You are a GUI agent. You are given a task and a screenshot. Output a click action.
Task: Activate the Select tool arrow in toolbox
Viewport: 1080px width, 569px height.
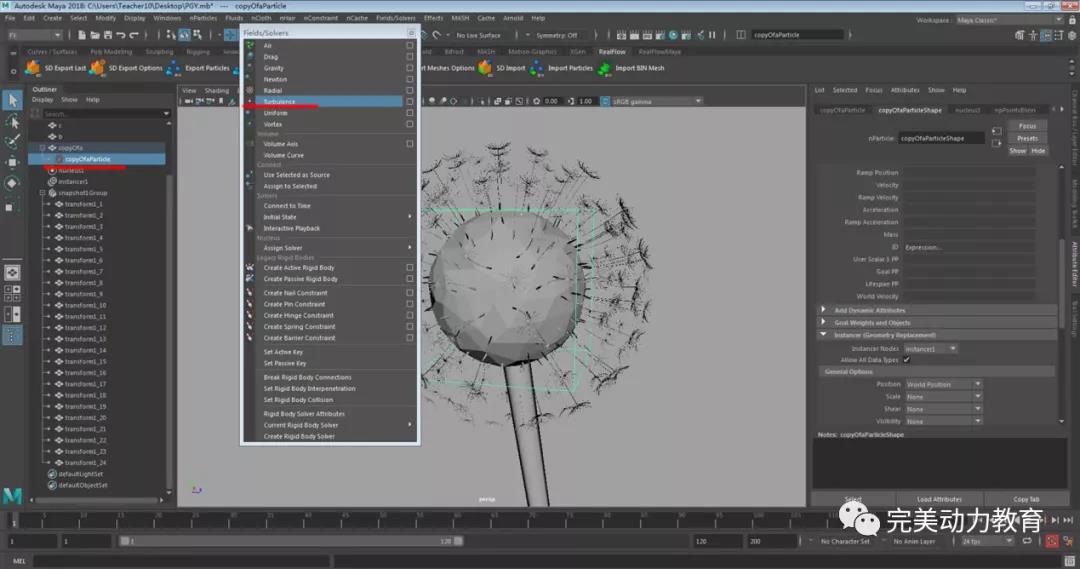pyautogui.click(x=12, y=100)
